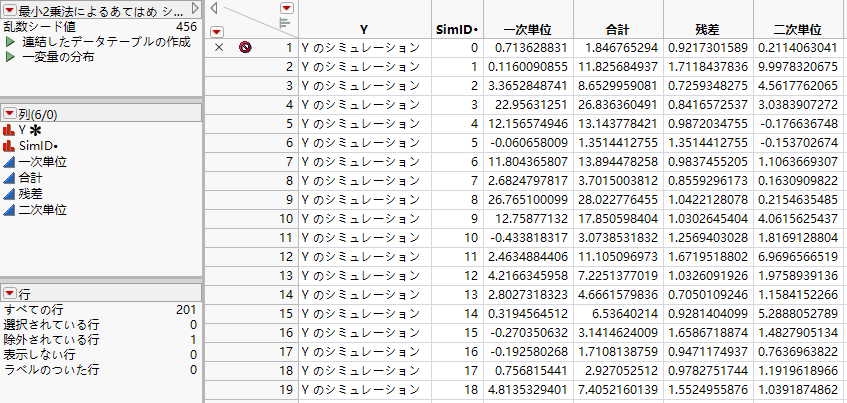Image resolution: width=847 pixels, height=403 pixels.
Task: Click the right arrow next to table name
Action: [196, 8]
